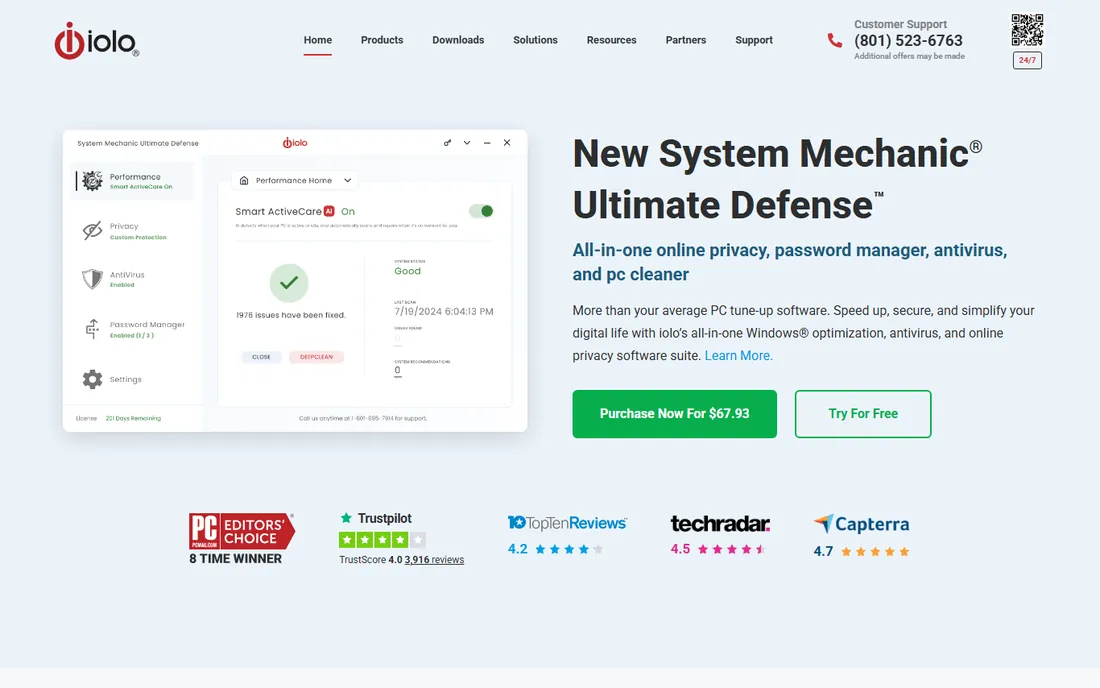Open the Partners menu
This screenshot has width=1100, height=688.
pos(685,40)
